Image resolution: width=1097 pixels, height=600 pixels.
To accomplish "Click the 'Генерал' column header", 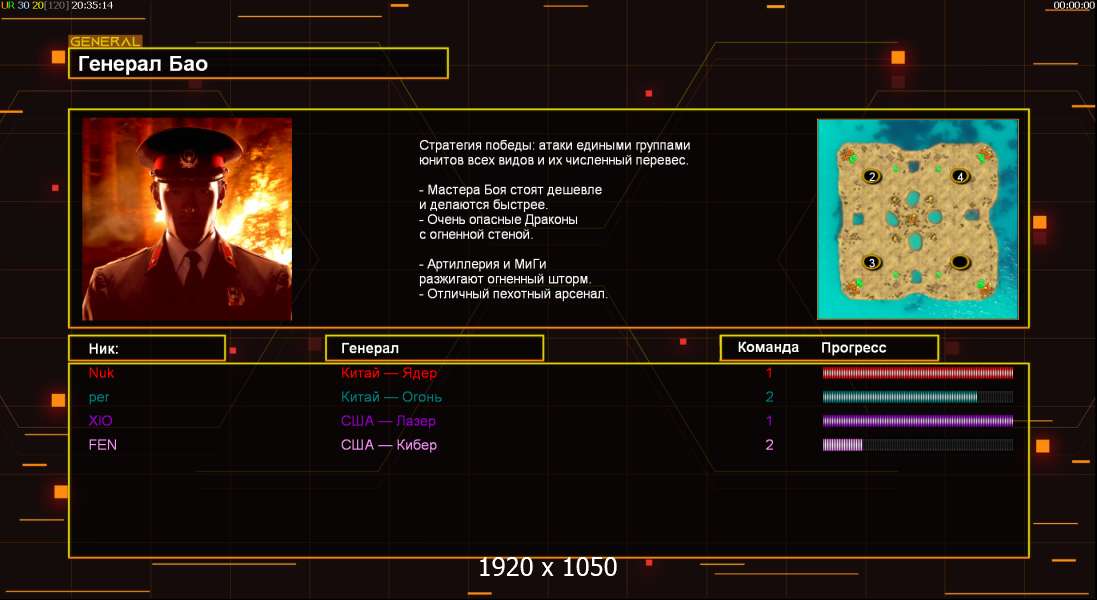I will tap(434, 348).
